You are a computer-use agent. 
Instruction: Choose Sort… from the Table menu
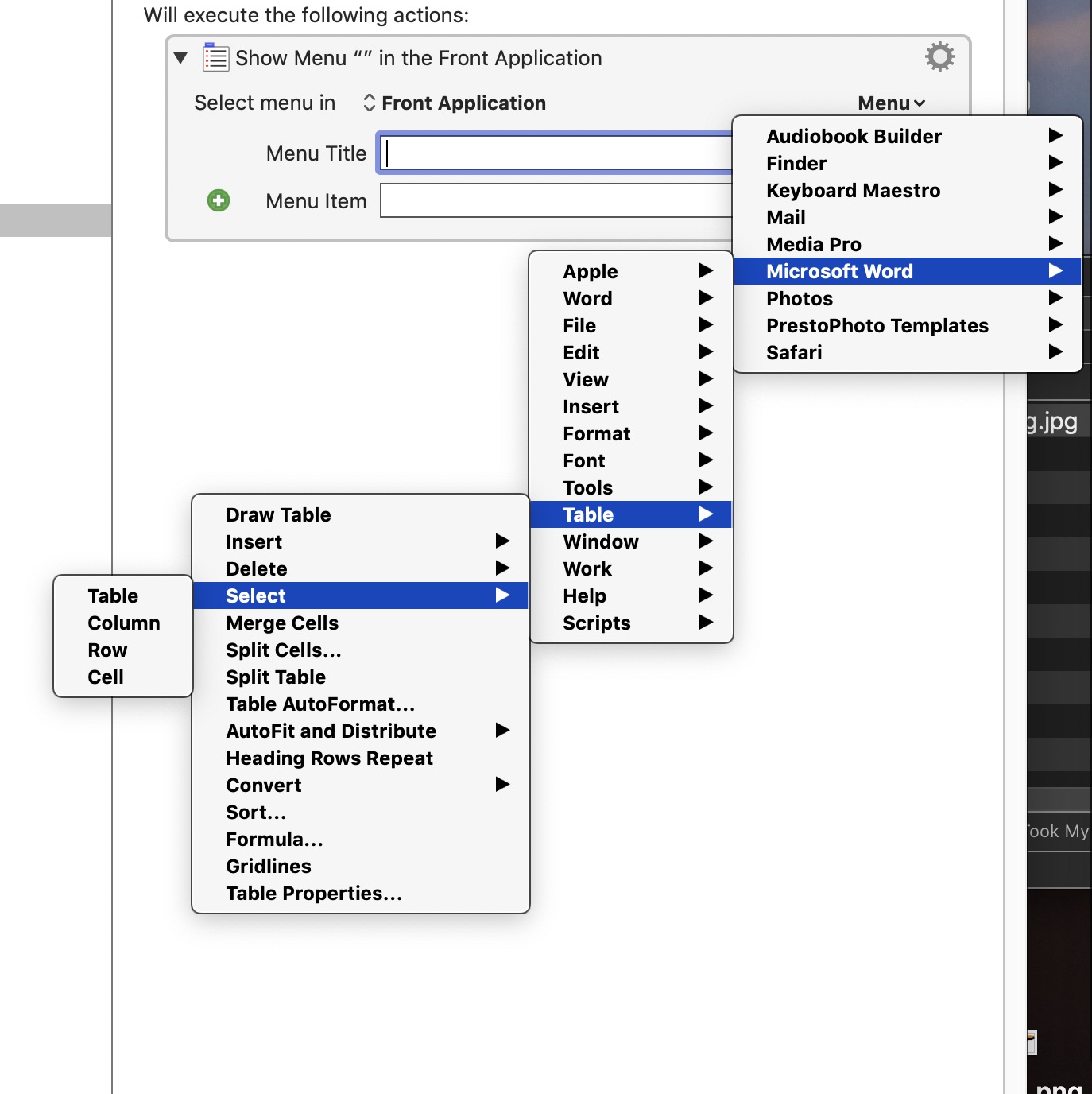click(361, 813)
